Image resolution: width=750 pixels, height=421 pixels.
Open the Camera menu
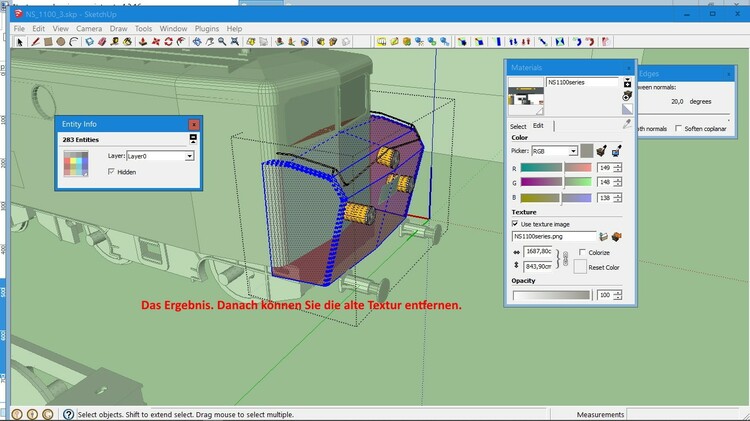(x=89, y=29)
